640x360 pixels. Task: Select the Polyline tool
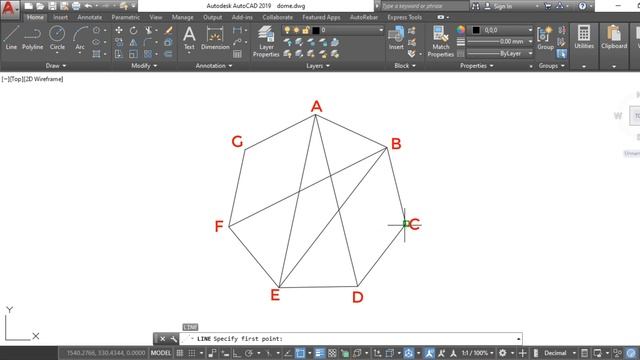click(32, 38)
